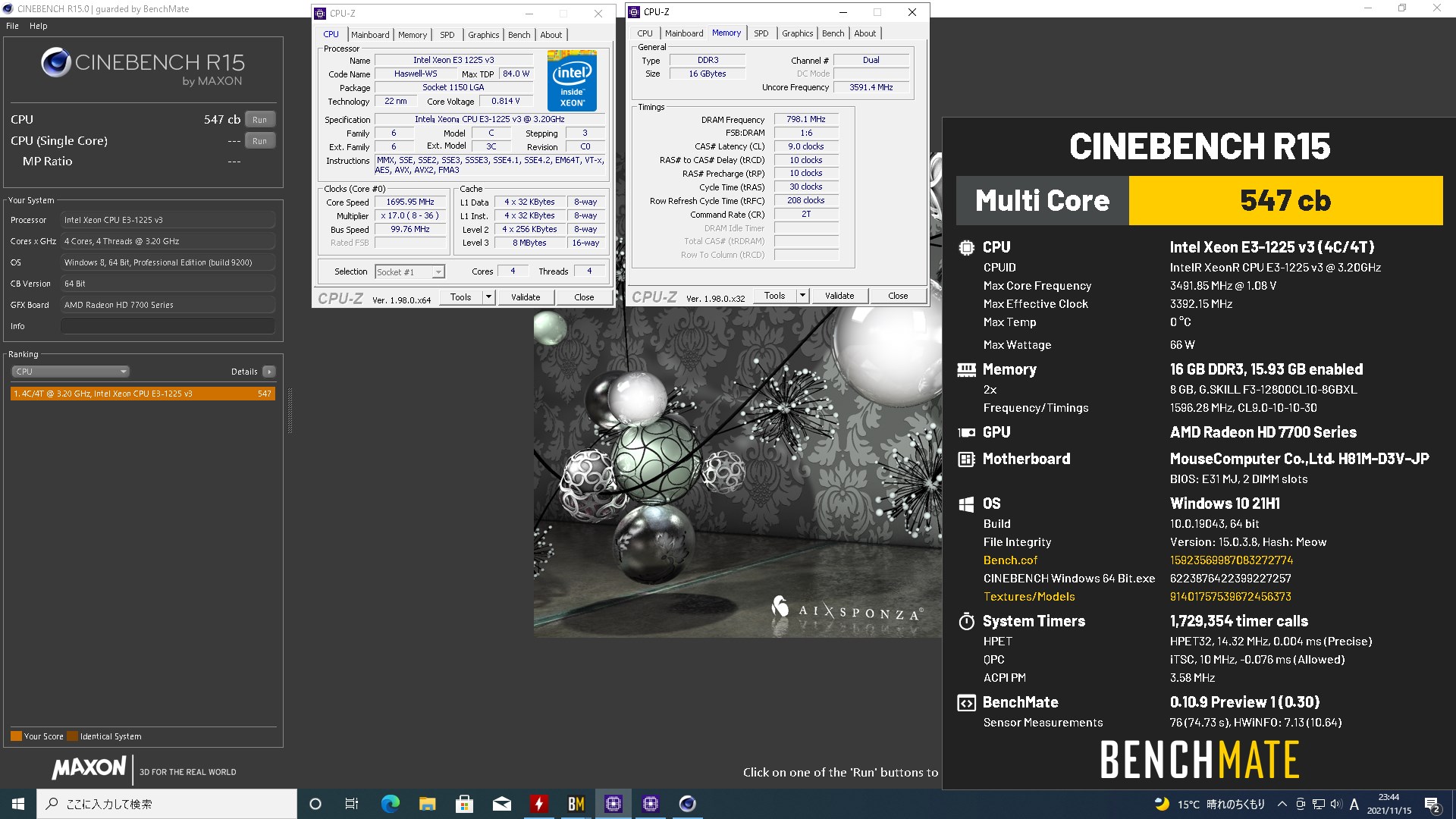Image resolution: width=1456 pixels, height=819 pixels.
Task: Switch to Graphics tab in right CPU-Z
Action: tap(797, 33)
